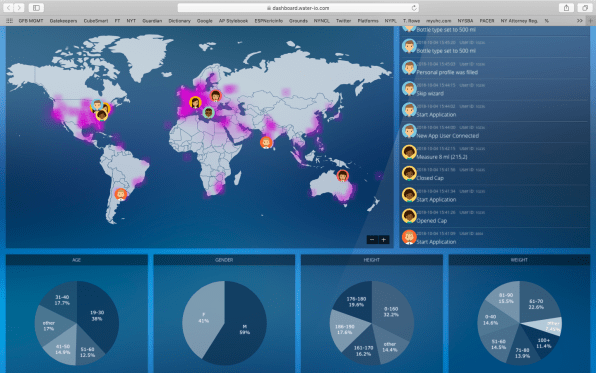Screen dimensions: 596x373
Task: Click the 'Measure 8 ml' activity entry
Action: 494,153
